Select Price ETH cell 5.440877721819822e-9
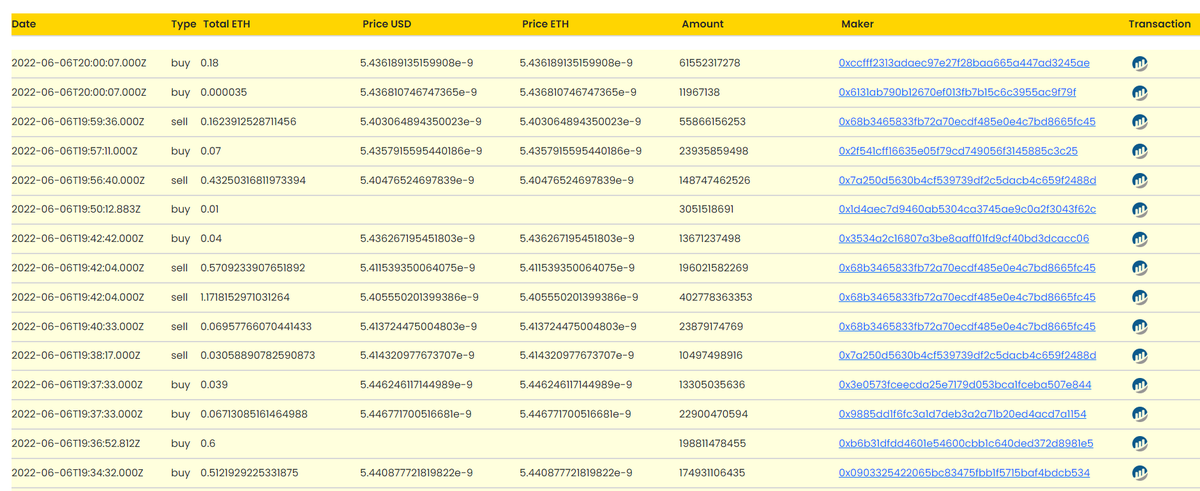The height and width of the screenshot is (491, 1200). click(577, 473)
